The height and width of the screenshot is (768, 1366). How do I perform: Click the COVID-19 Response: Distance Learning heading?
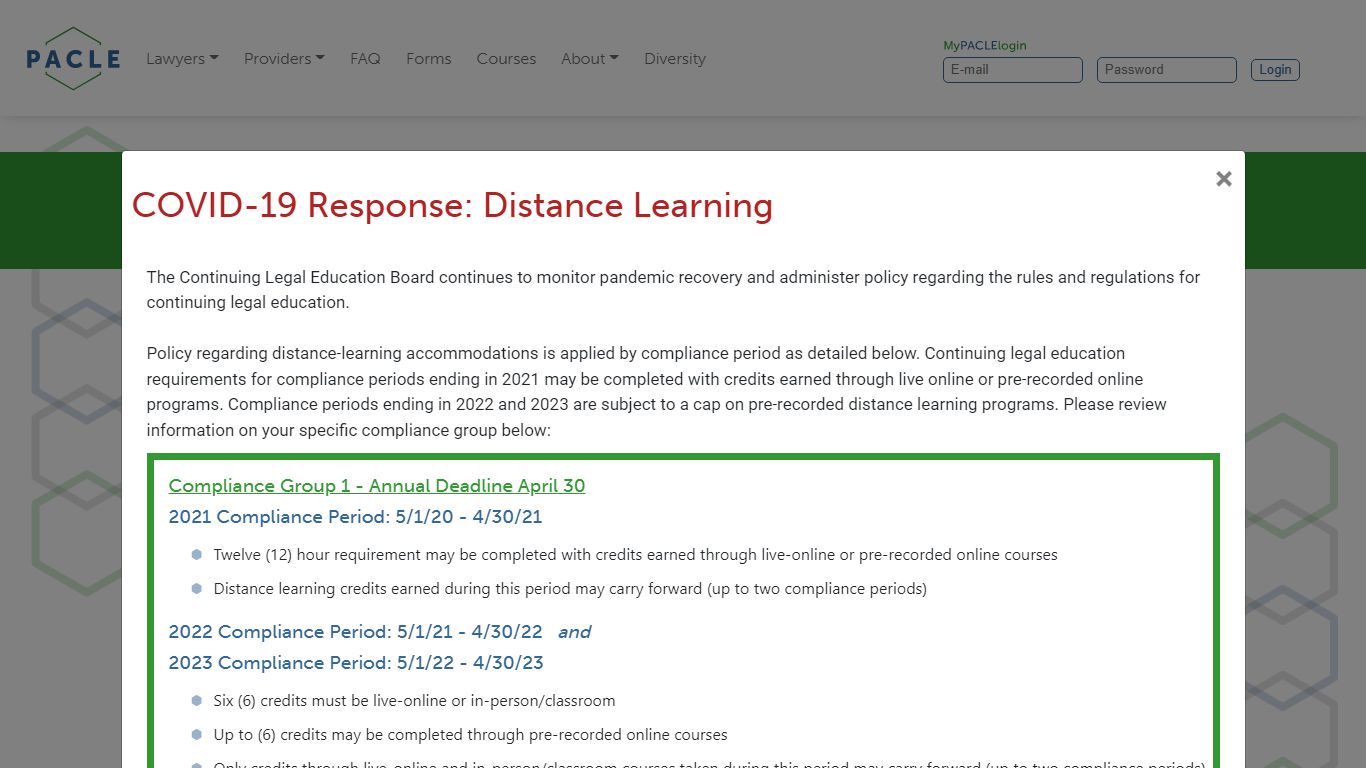tap(452, 205)
